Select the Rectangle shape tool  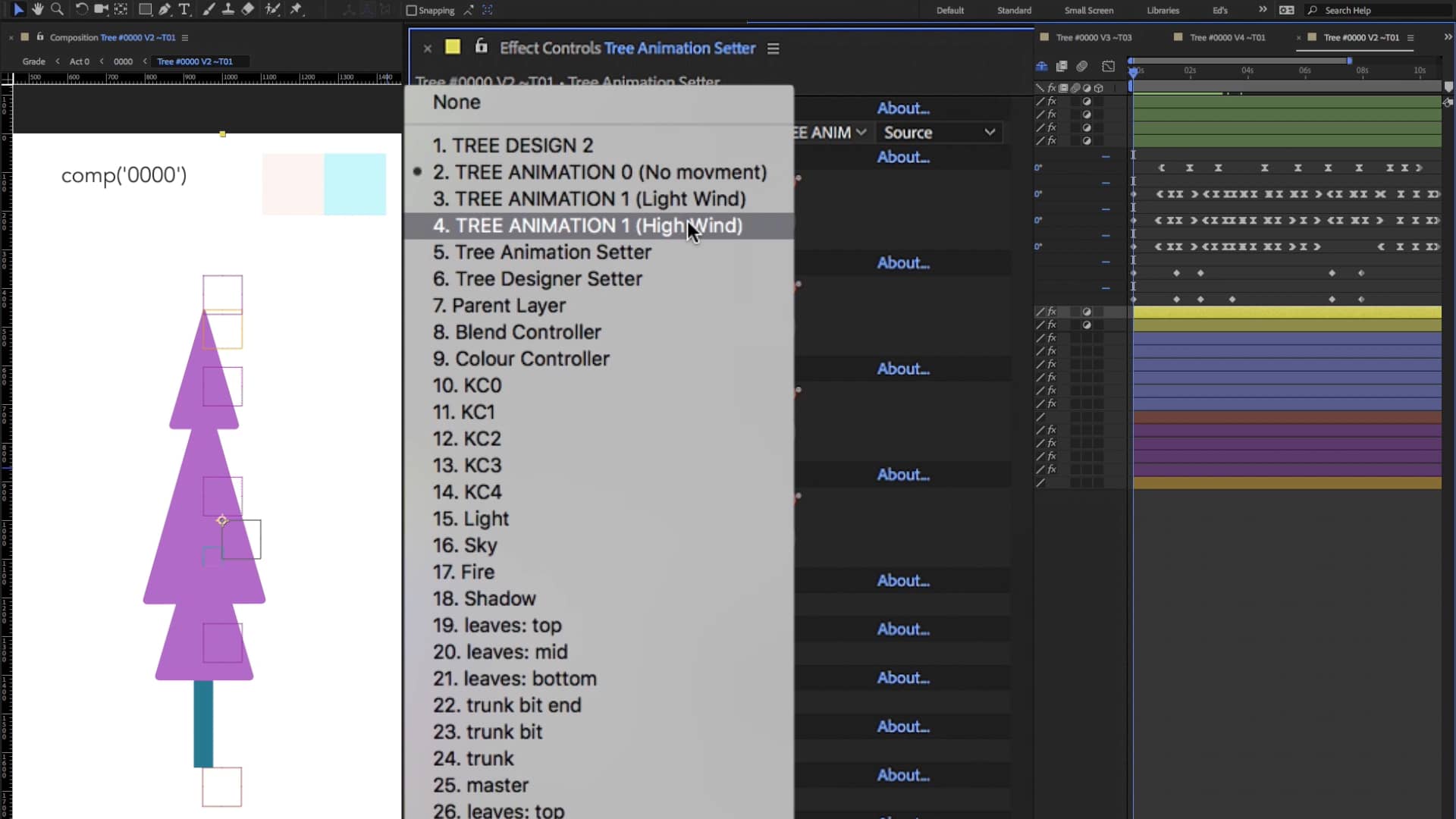(144, 10)
